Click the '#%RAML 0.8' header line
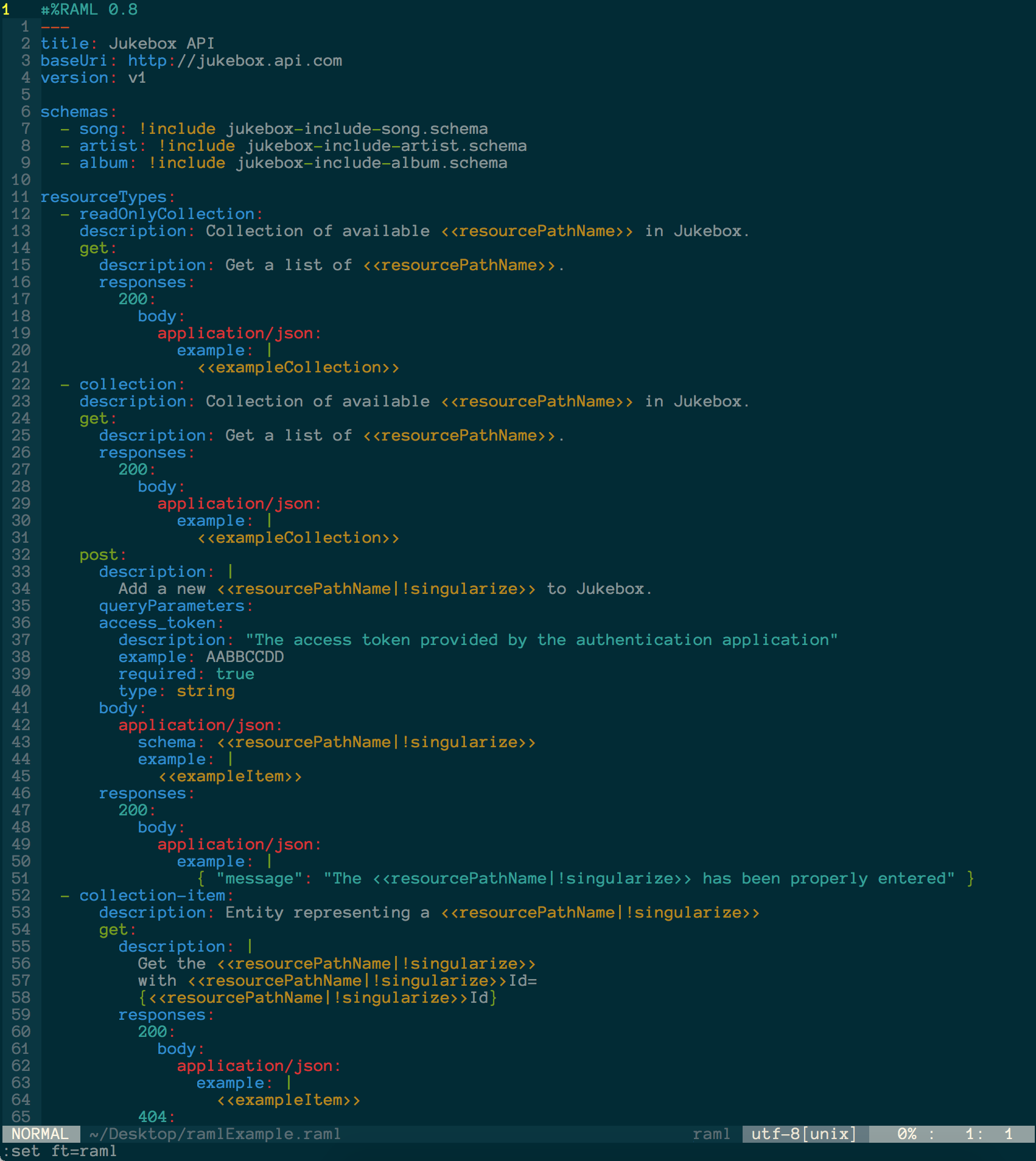 click(89, 9)
